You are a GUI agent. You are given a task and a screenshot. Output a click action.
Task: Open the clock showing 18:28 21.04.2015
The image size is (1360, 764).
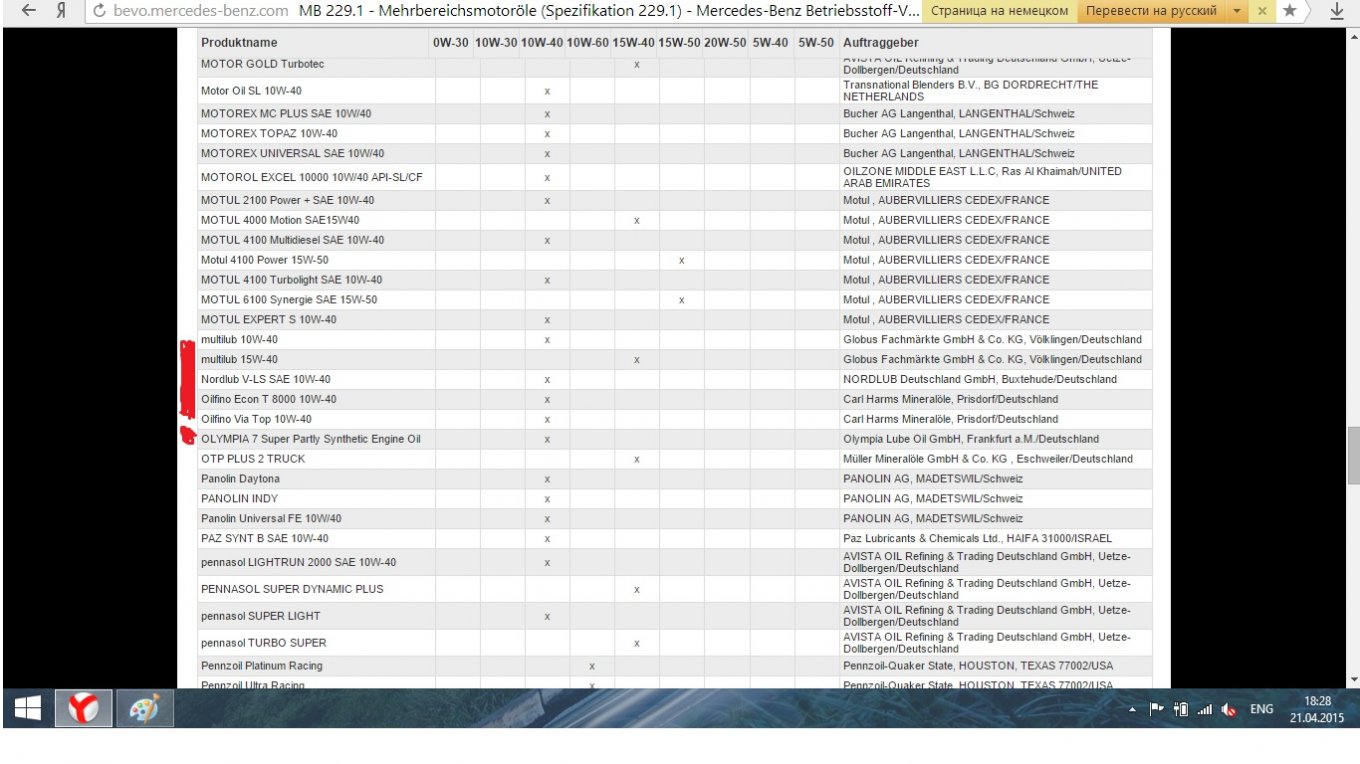point(1318,709)
